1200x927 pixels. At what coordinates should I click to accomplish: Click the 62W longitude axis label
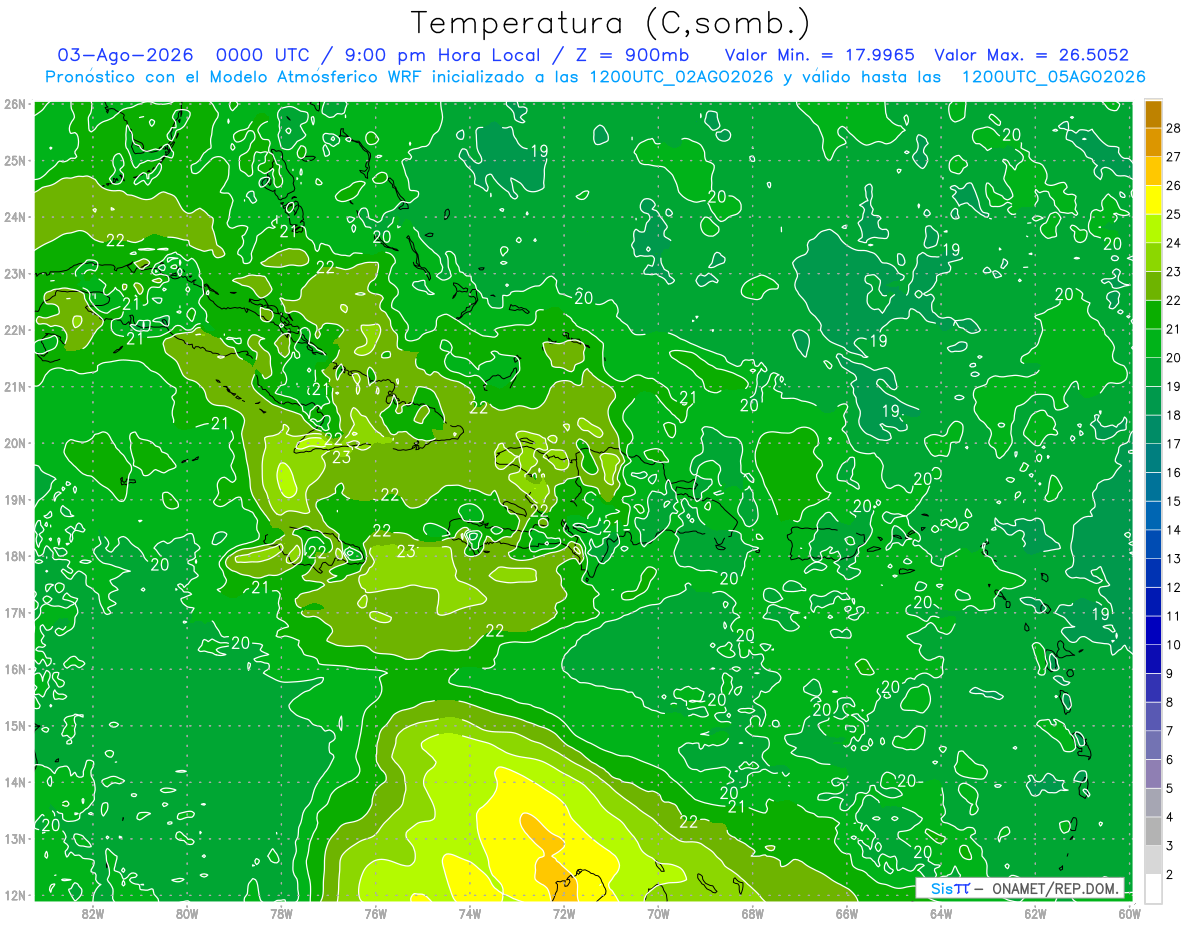pyautogui.click(x=1035, y=913)
